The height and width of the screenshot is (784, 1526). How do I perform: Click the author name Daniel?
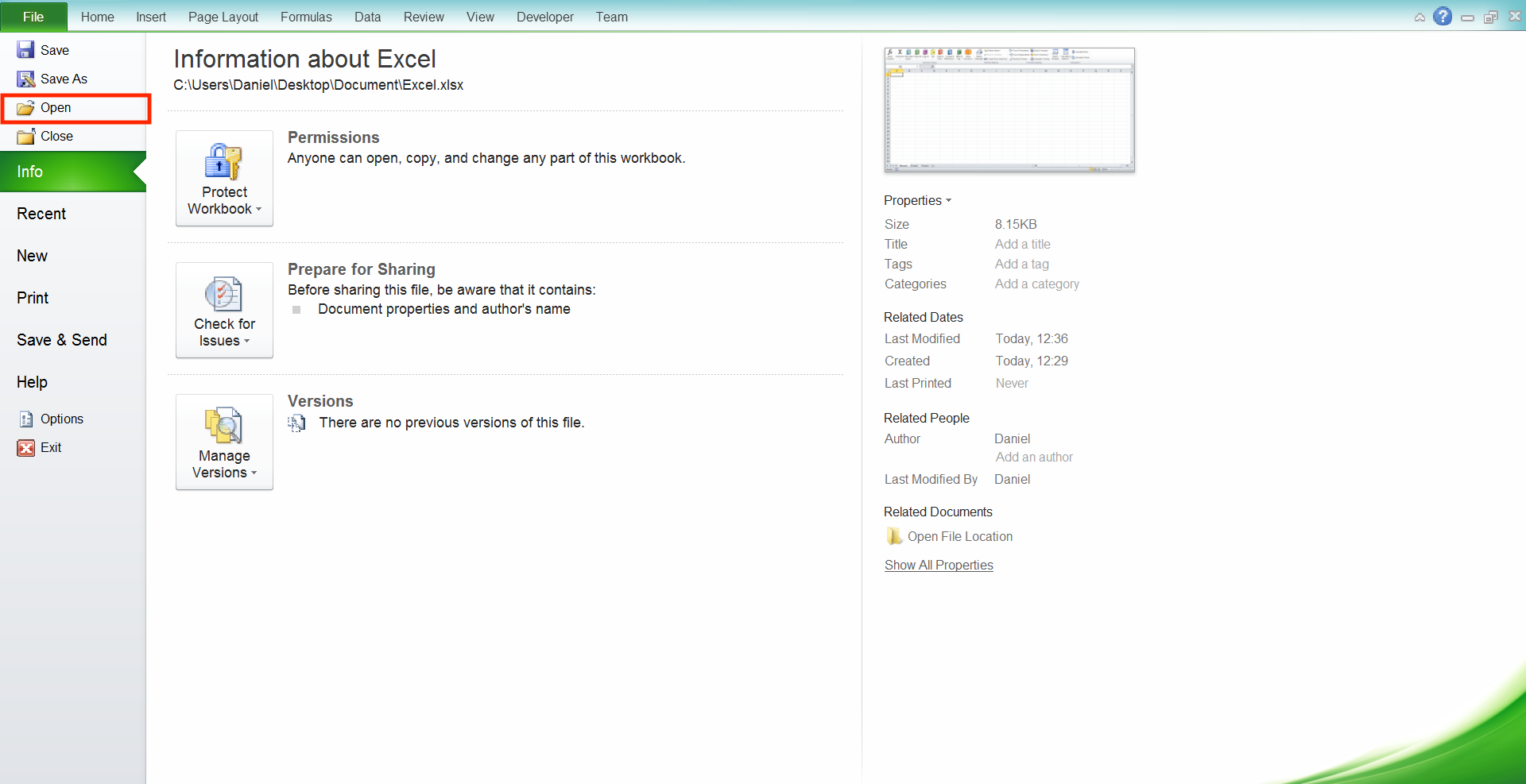1012,438
